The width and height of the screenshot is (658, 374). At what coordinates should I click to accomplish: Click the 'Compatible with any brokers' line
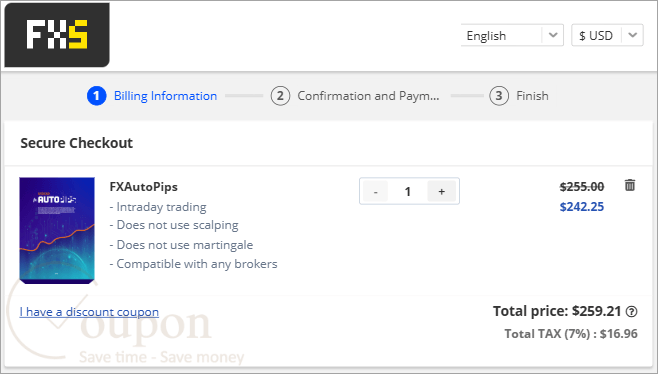(193, 264)
